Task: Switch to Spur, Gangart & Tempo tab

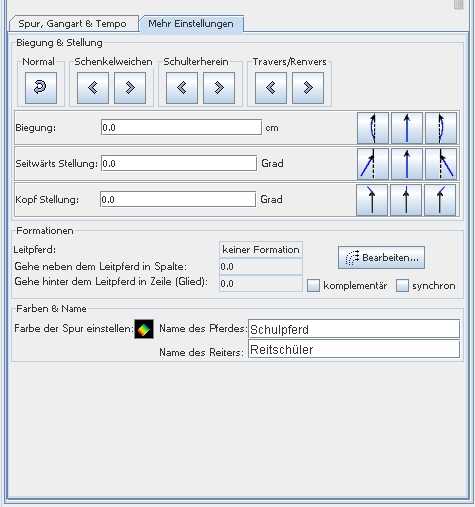Action: tap(73, 24)
